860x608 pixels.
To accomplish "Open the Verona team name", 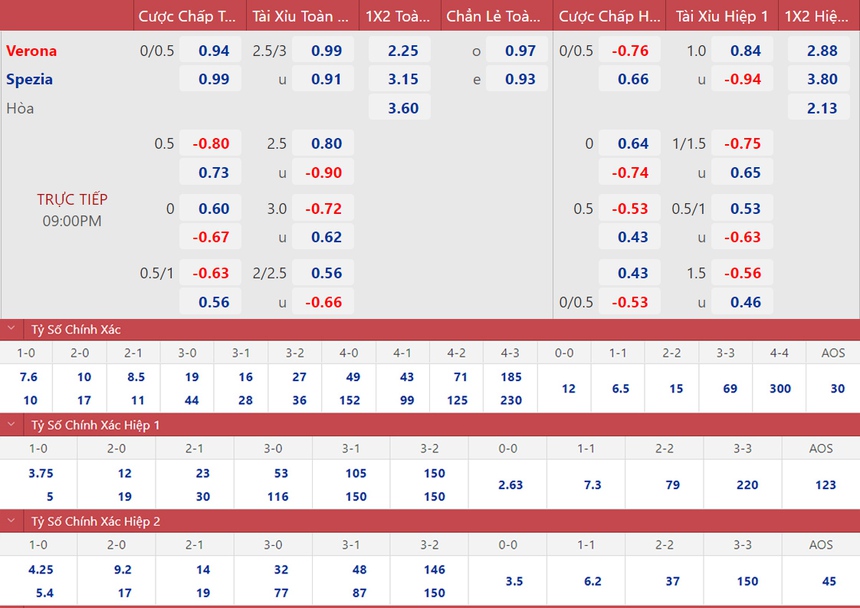I will pos(32,51).
